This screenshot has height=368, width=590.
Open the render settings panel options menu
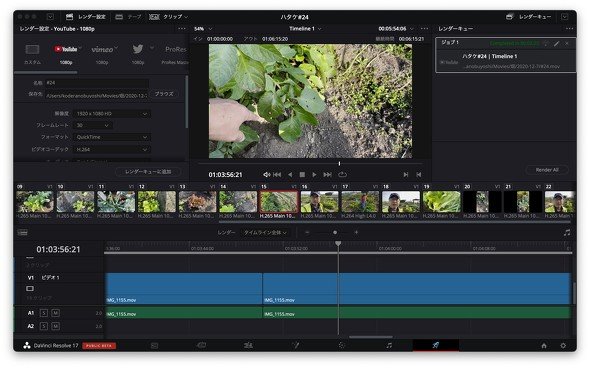pyautogui.click(x=182, y=29)
